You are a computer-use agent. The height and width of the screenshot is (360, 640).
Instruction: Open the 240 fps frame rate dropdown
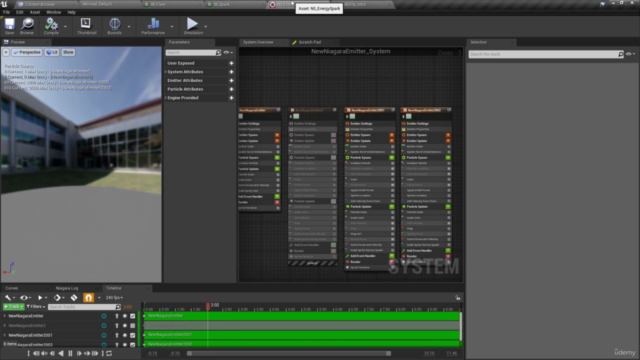coord(114,298)
